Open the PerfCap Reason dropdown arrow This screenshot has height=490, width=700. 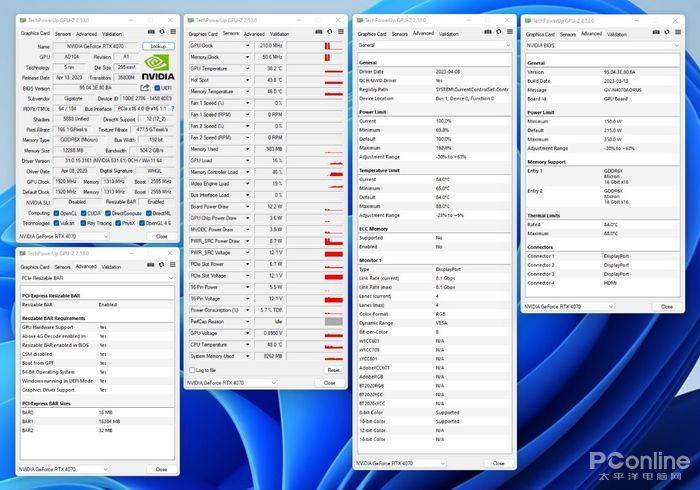[x=247, y=321]
